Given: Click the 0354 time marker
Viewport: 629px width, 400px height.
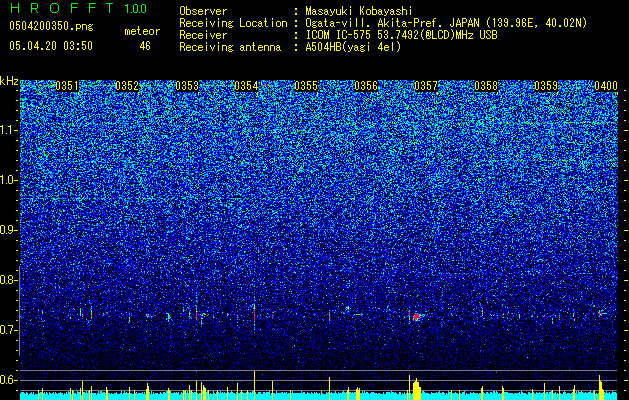Looking at the screenshot, I should pyautogui.click(x=246, y=86).
